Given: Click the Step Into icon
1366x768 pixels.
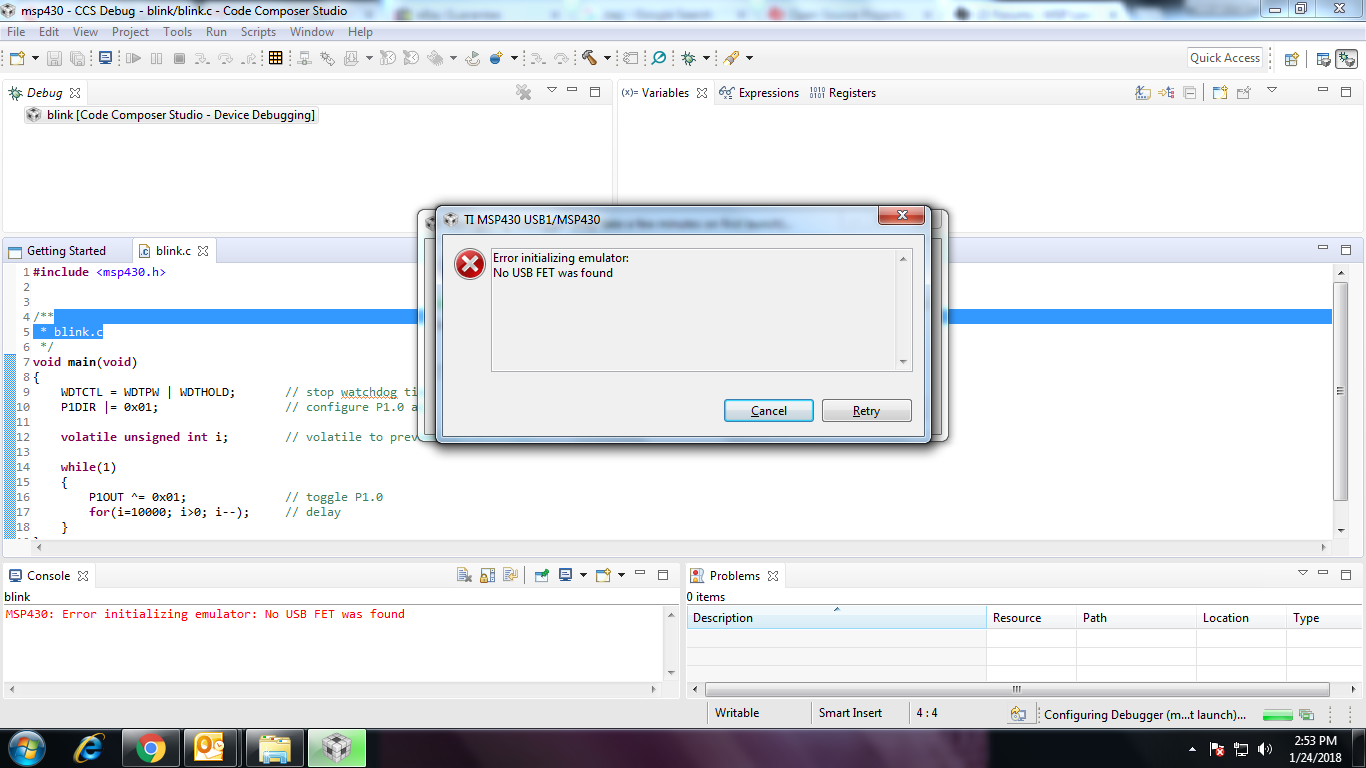Looking at the screenshot, I should (202, 58).
